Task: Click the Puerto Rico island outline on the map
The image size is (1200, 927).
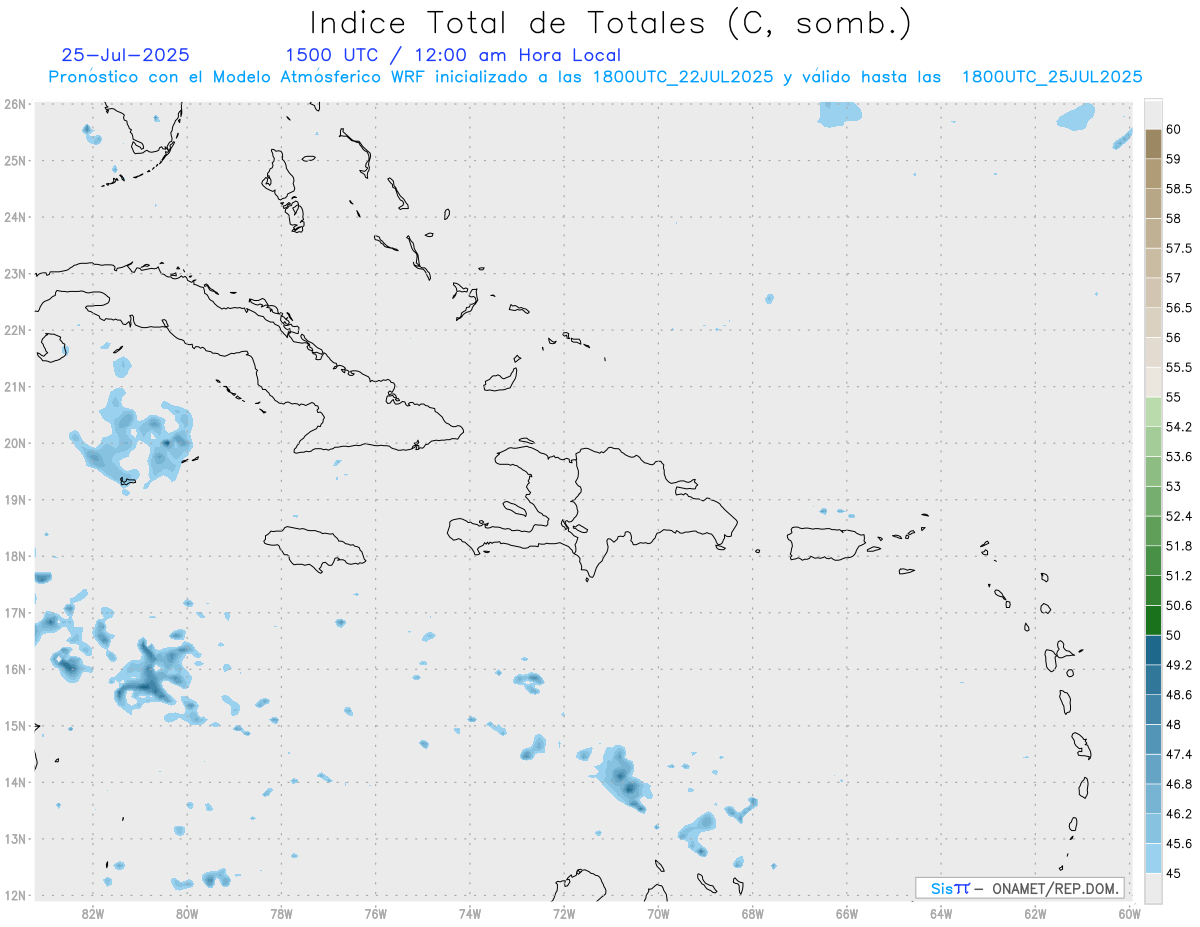Action: (x=826, y=544)
